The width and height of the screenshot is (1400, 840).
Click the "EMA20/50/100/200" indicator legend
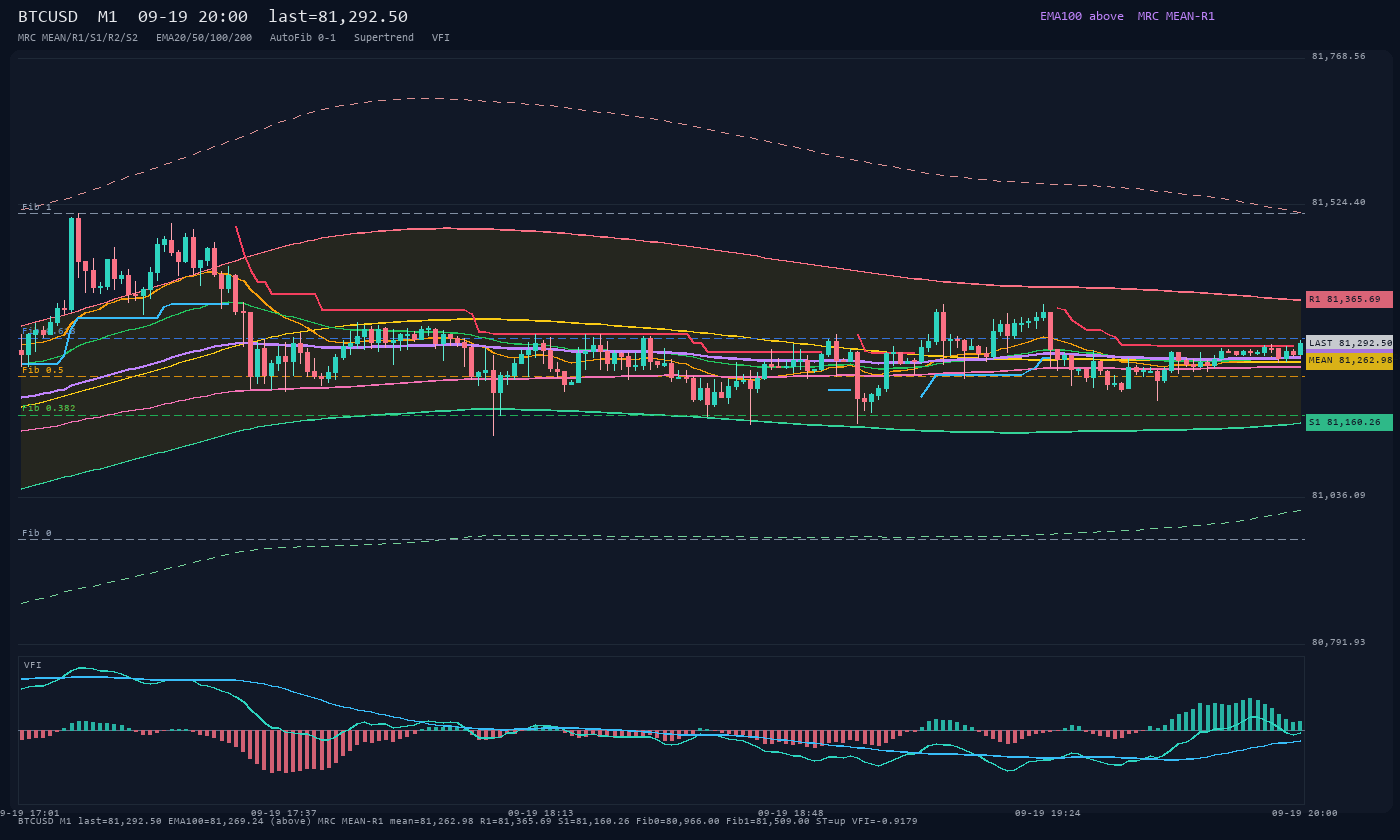click(204, 37)
